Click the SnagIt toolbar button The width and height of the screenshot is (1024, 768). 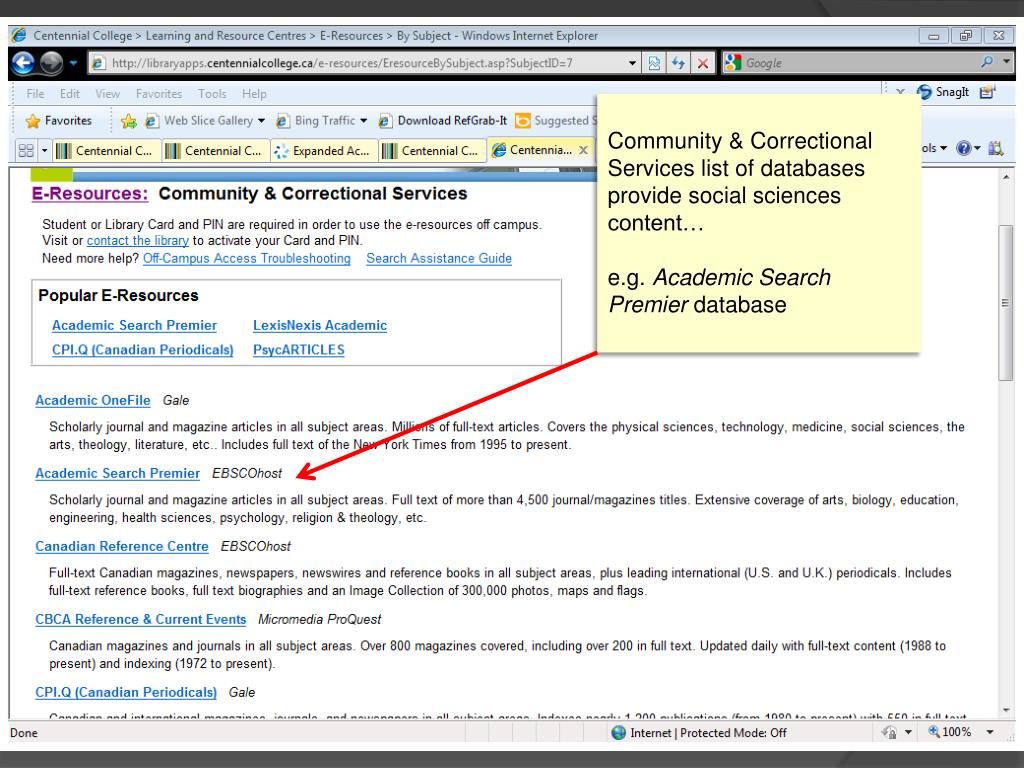click(943, 92)
